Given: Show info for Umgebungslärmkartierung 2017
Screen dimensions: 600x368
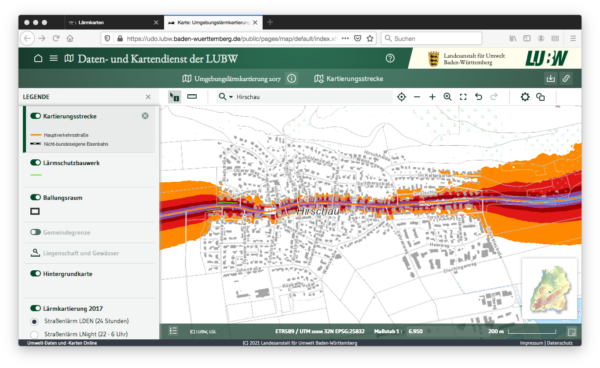Looking at the screenshot, I should (292, 78).
